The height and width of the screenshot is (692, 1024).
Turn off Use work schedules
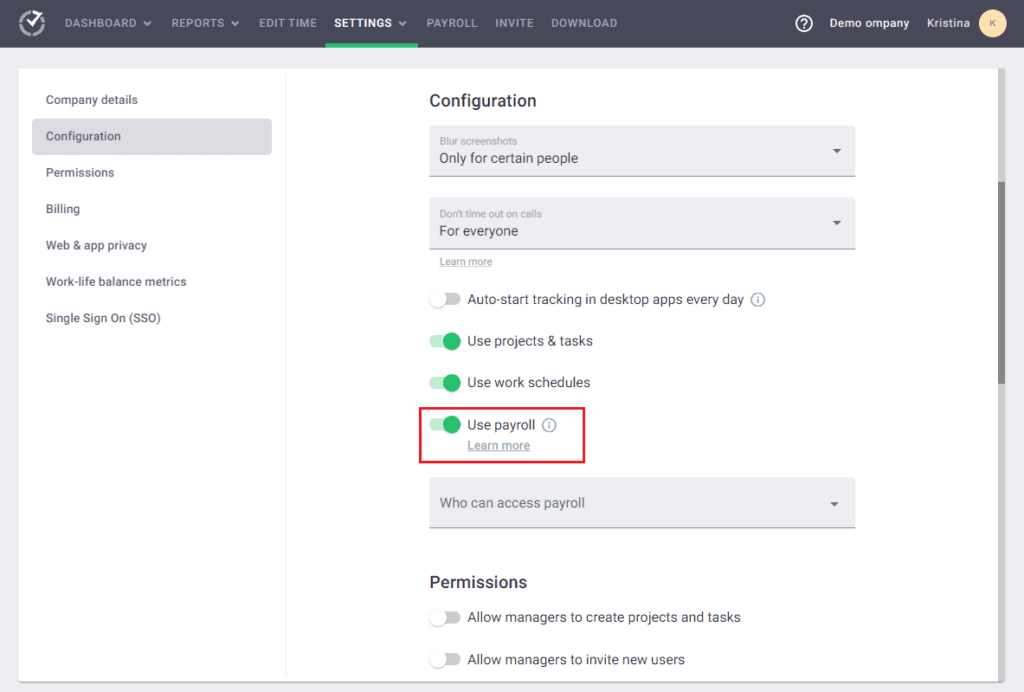click(x=444, y=382)
